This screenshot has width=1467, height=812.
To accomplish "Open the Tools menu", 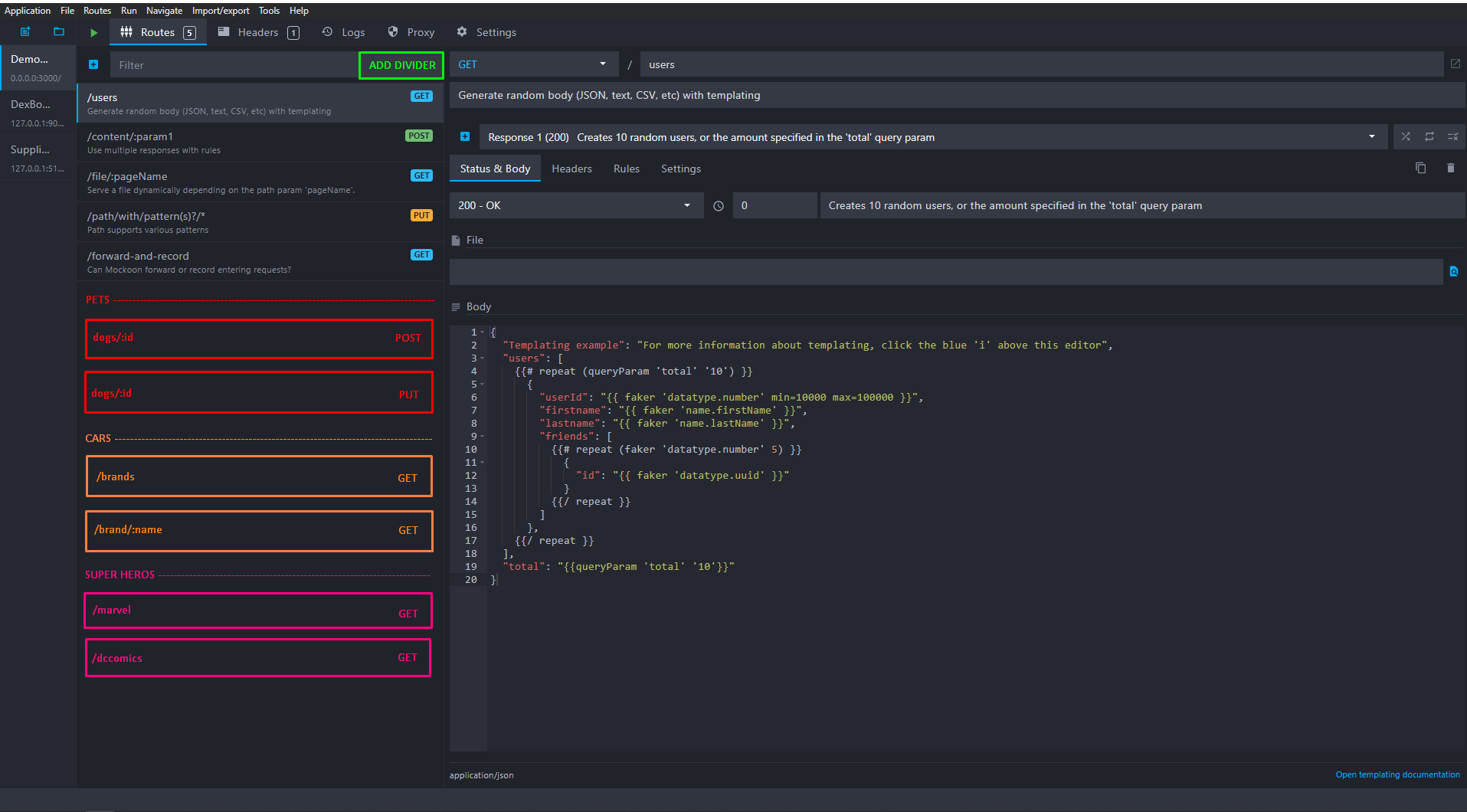I will pos(269,11).
